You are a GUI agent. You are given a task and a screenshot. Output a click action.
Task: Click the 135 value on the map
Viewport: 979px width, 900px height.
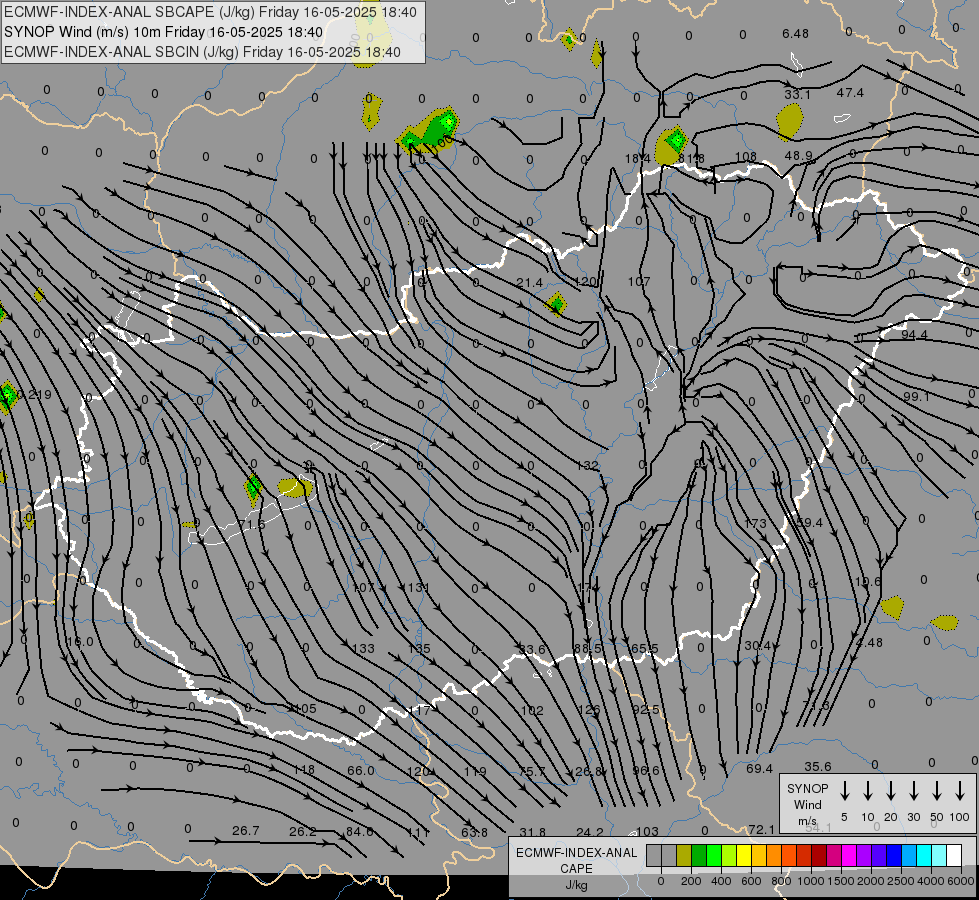coord(419,648)
